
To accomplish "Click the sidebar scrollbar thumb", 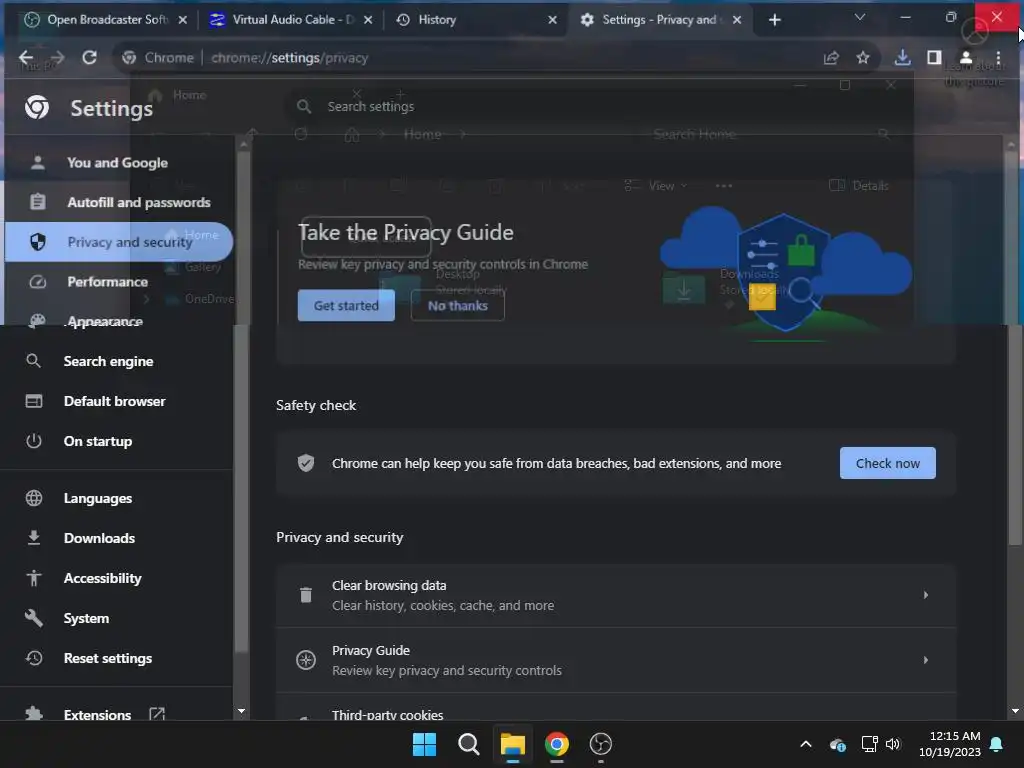I will pyautogui.click(x=241, y=402).
